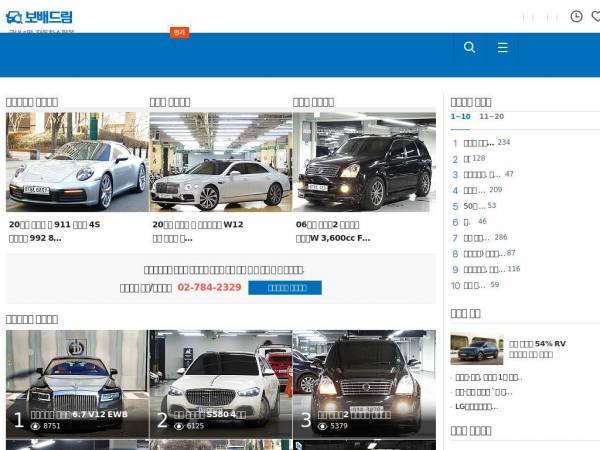The height and width of the screenshot is (450, 600).
Task: Open the hamburger menu icon
Action: 502,47
